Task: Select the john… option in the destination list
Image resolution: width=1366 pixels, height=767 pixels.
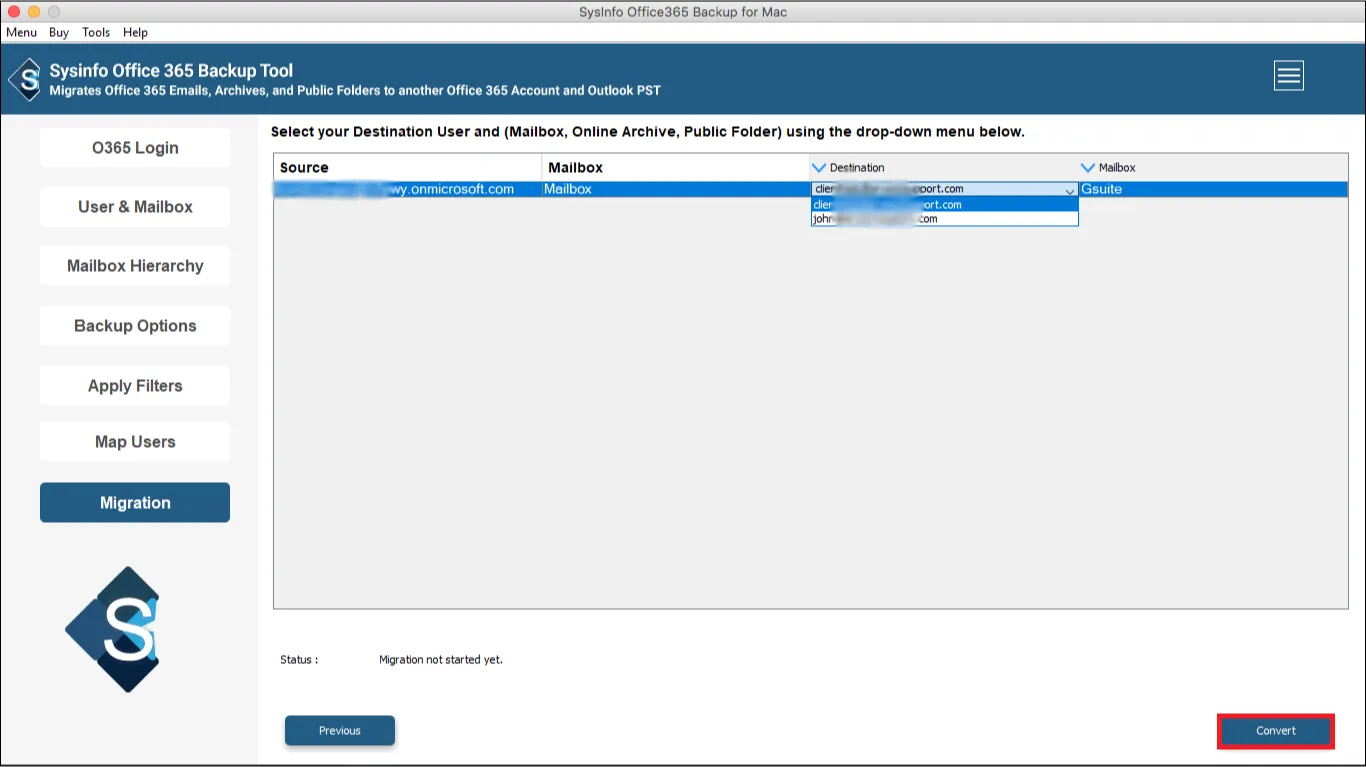Action: (944, 219)
